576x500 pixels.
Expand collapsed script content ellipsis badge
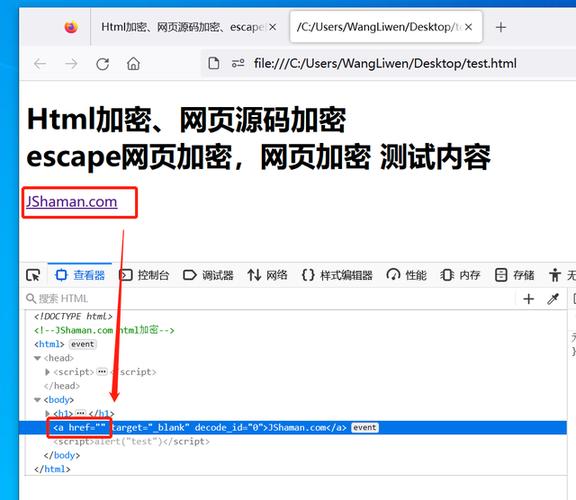tap(102, 372)
